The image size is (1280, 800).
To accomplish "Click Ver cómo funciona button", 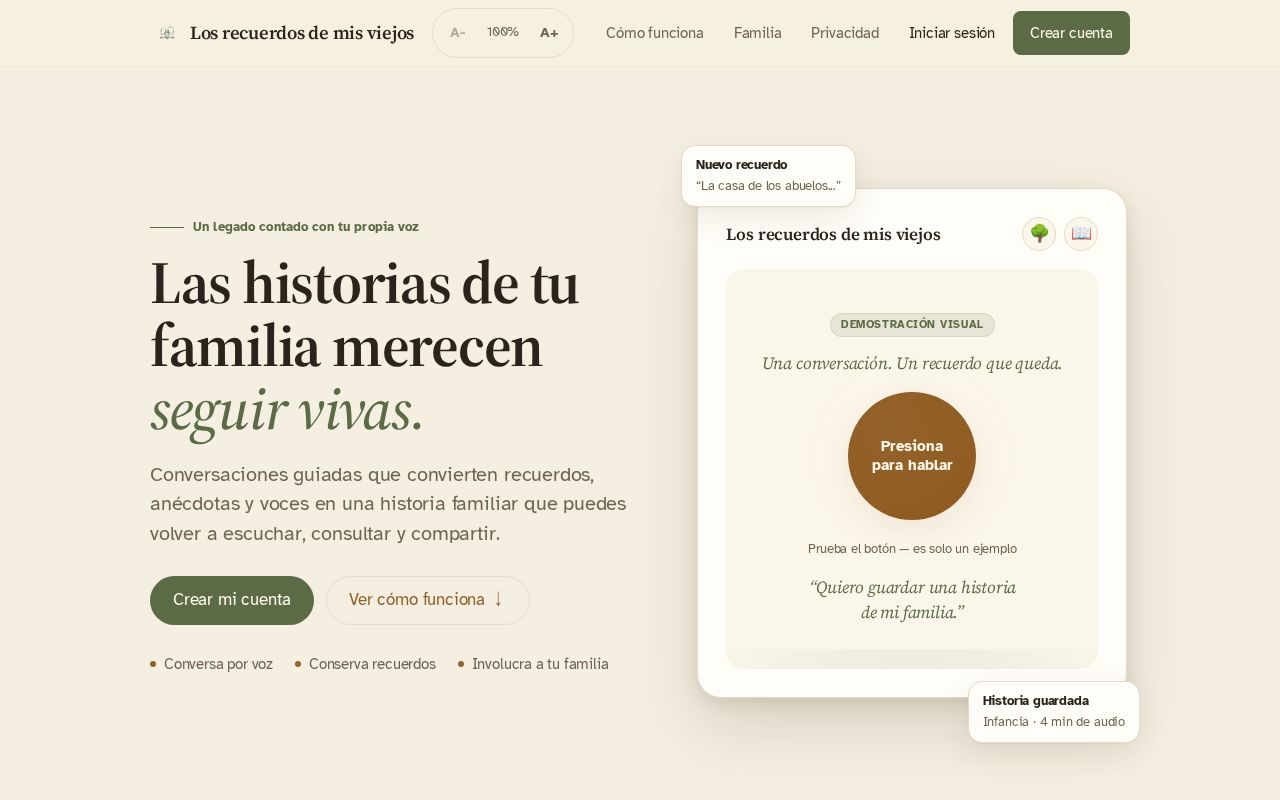I will click(428, 600).
